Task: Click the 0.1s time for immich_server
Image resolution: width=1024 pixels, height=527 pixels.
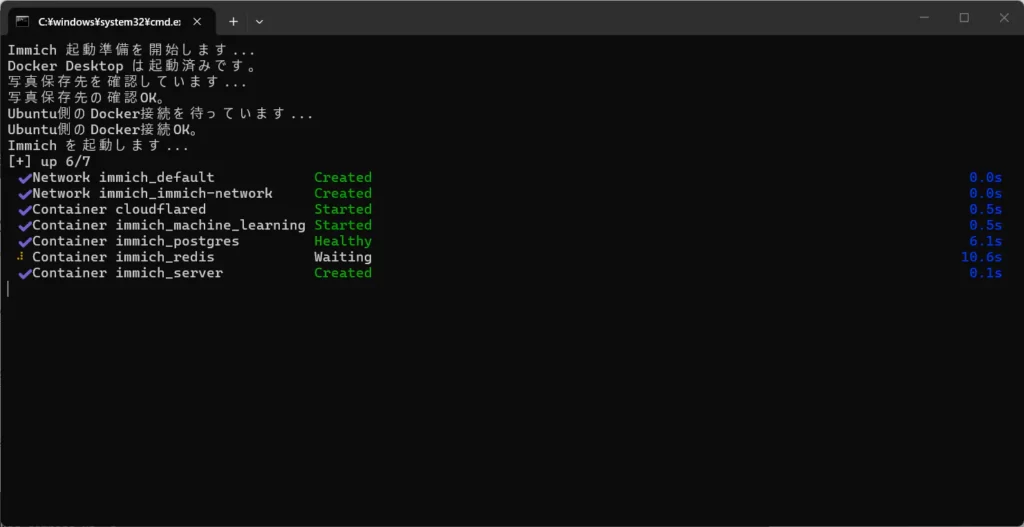Action: (x=985, y=273)
